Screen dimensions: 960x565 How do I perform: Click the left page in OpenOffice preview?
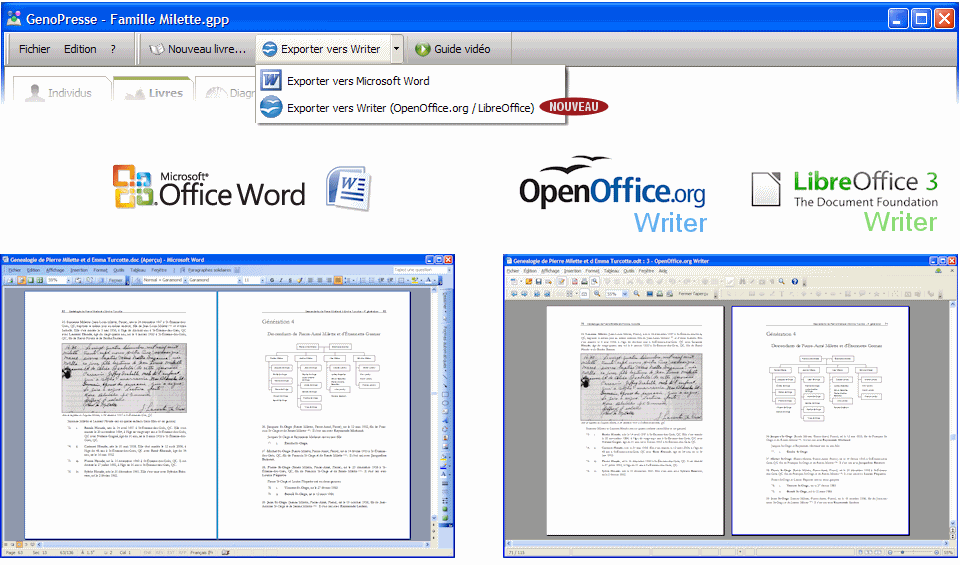635,421
